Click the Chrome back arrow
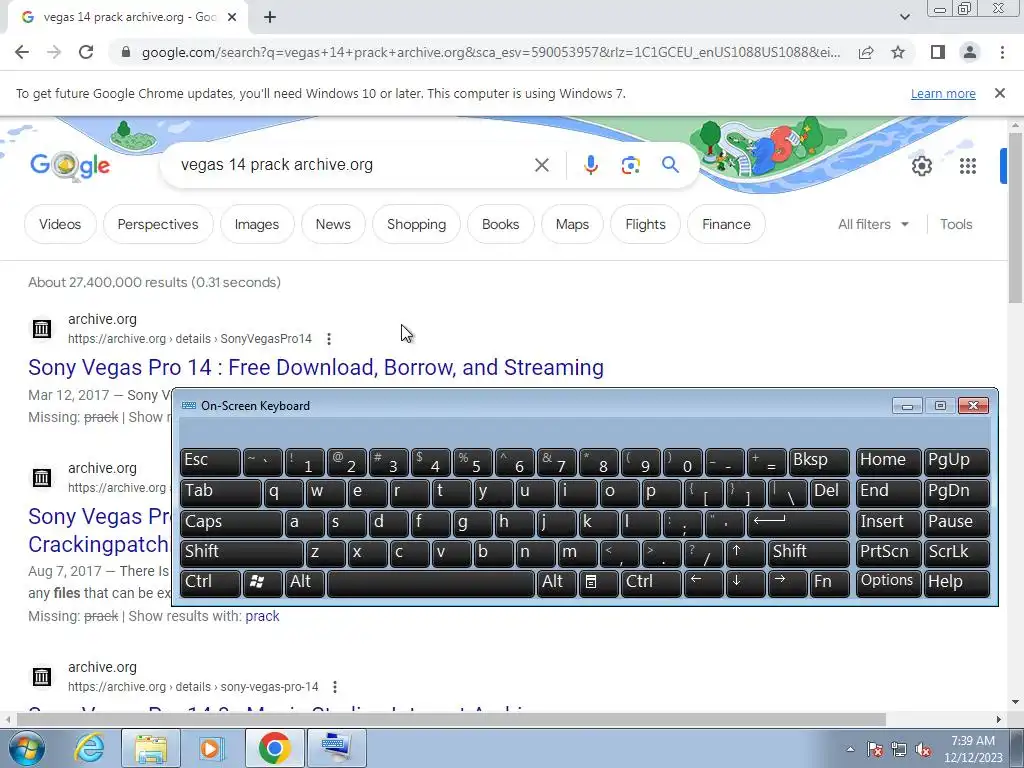1024x768 pixels. tap(22, 52)
